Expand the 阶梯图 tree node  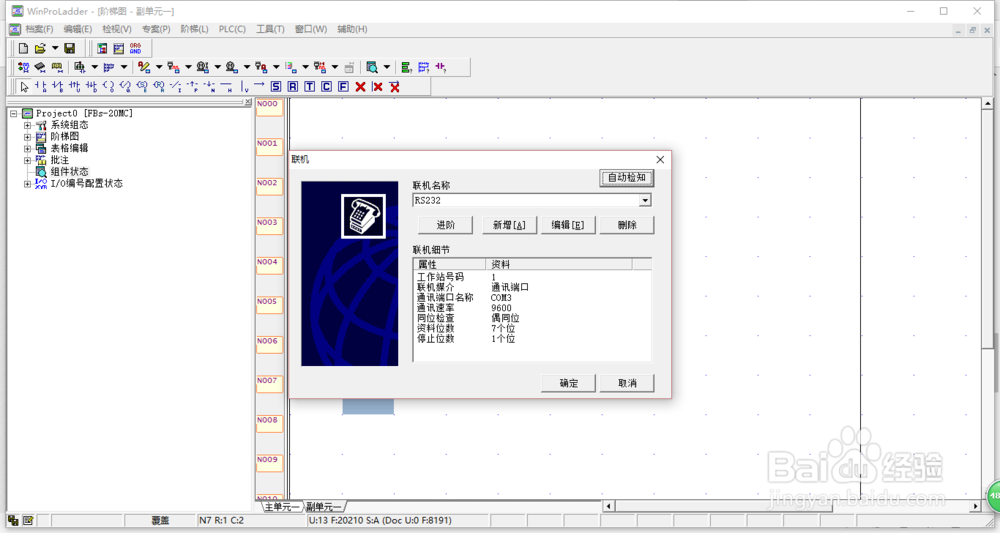(x=27, y=137)
